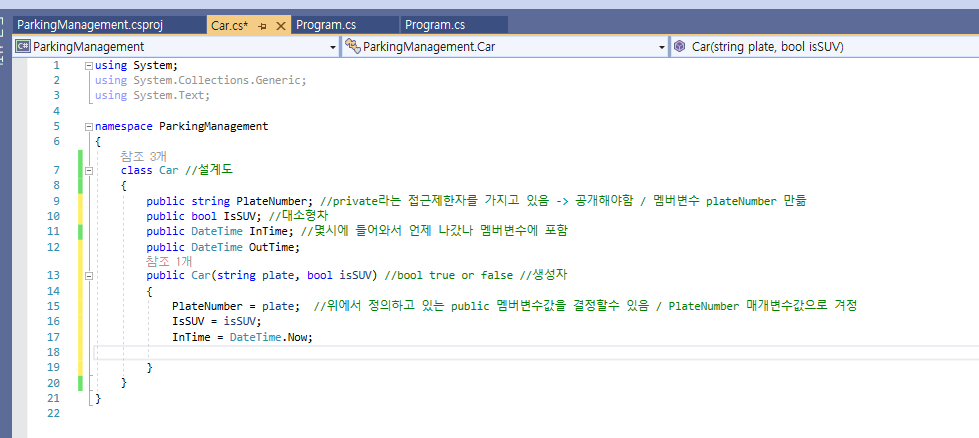Open the '참조 3개' CodeLens link

[143, 157]
